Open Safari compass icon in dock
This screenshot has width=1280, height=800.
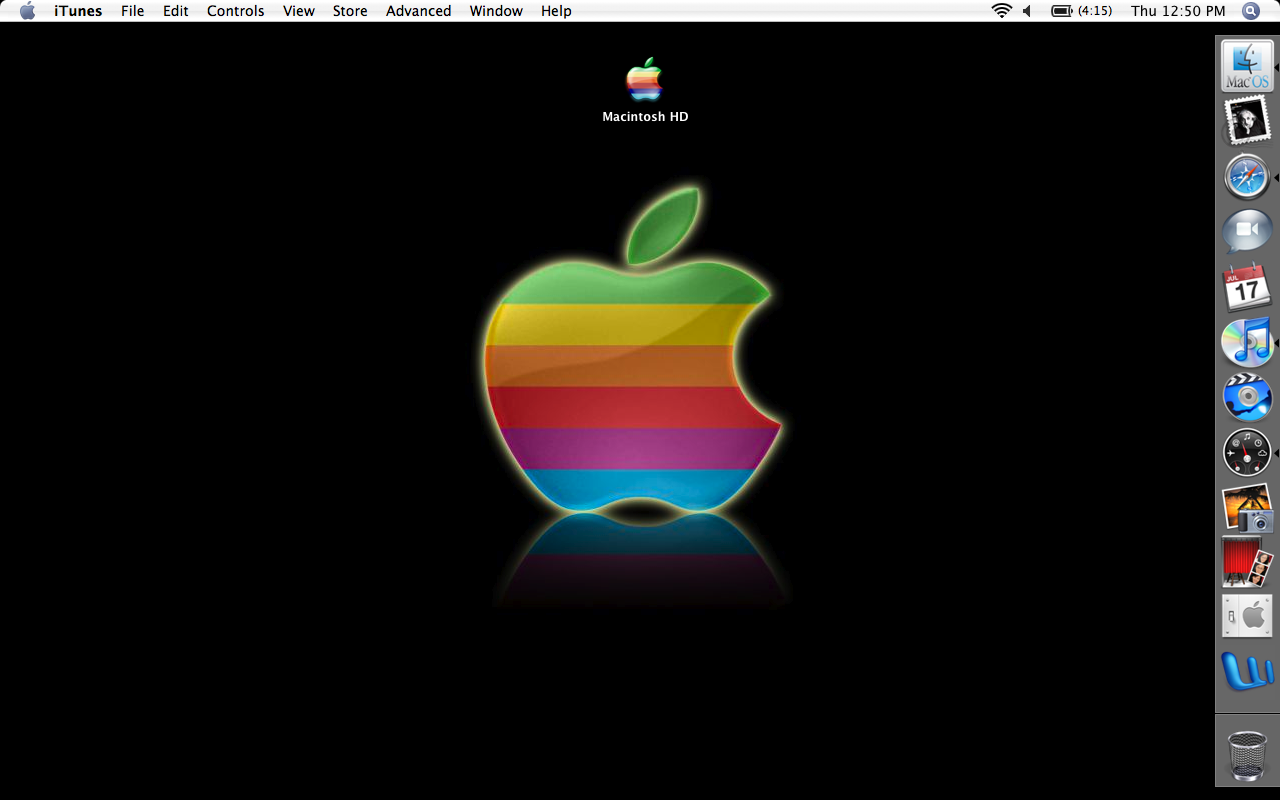pyautogui.click(x=1247, y=177)
